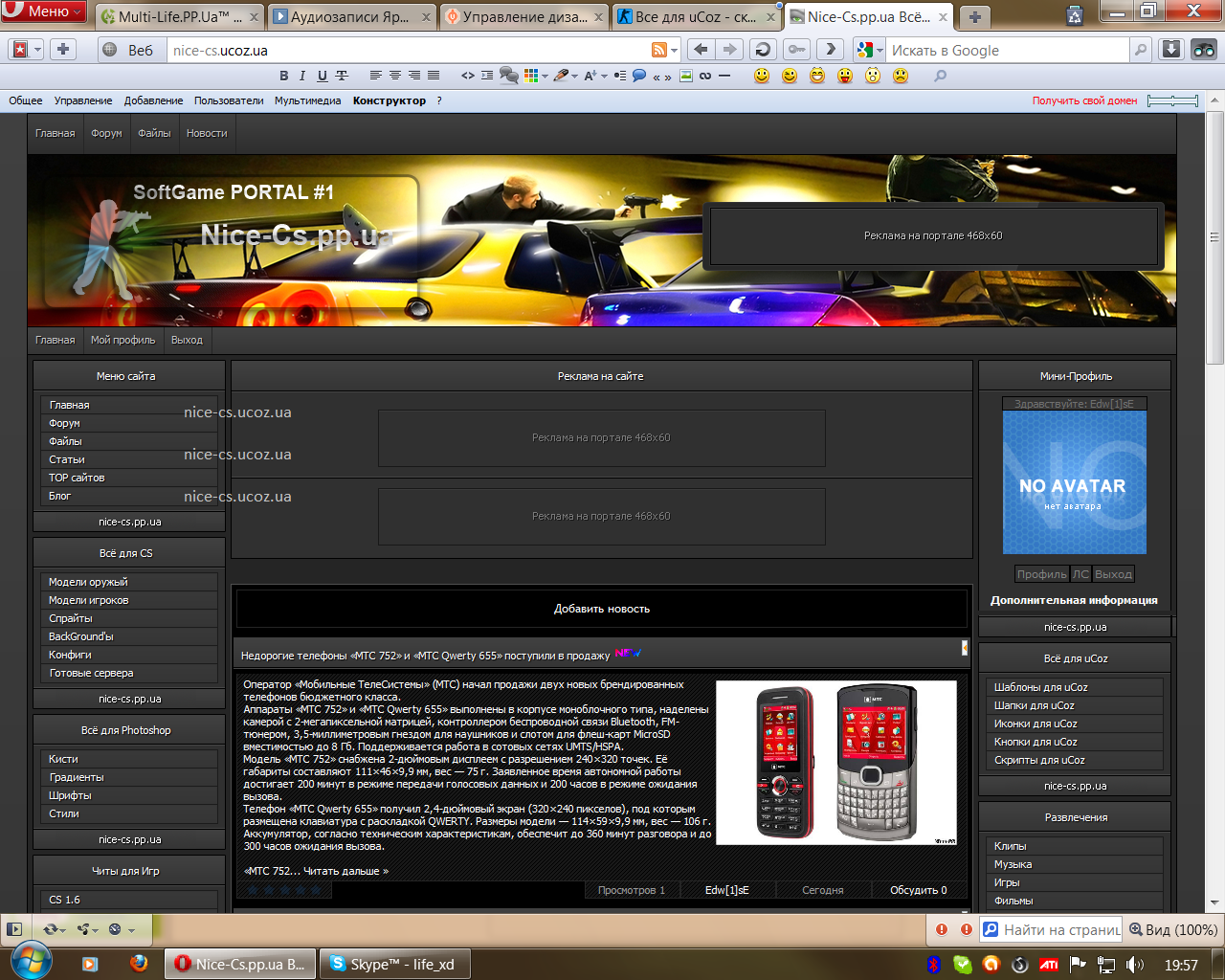Open the Добавление admin menu
The height and width of the screenshot is (980, 1225).
point(153,100)
